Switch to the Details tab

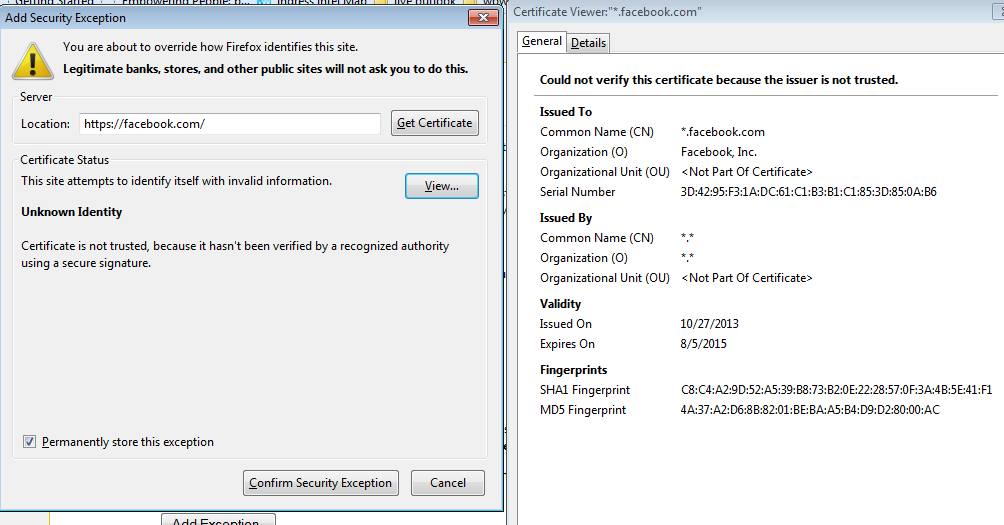(588, 43)
